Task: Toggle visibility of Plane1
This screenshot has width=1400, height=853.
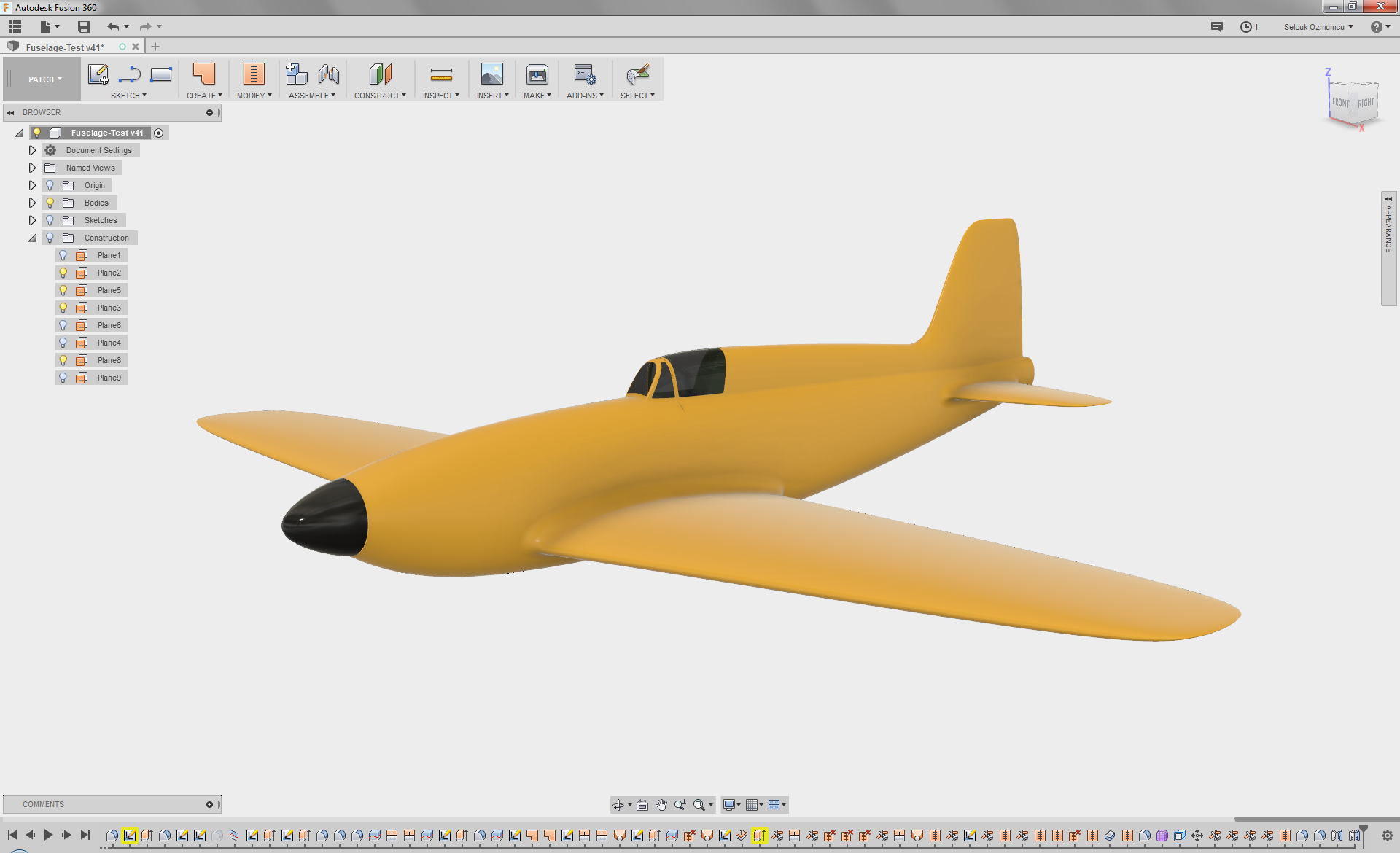Action: click(x=63, y=255)
